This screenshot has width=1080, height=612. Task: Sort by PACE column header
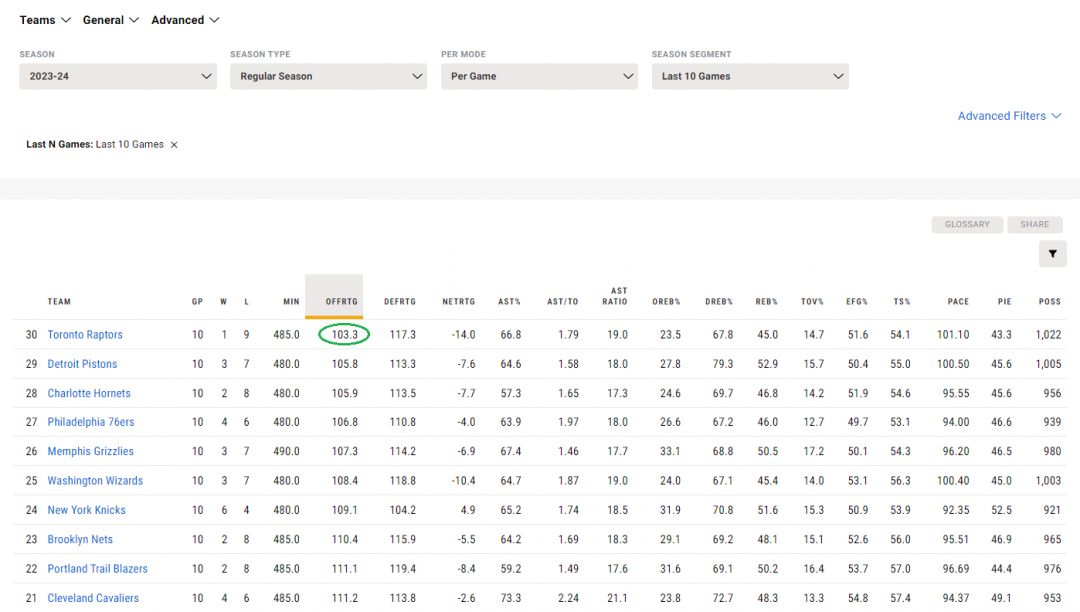[x=958, y=302]
